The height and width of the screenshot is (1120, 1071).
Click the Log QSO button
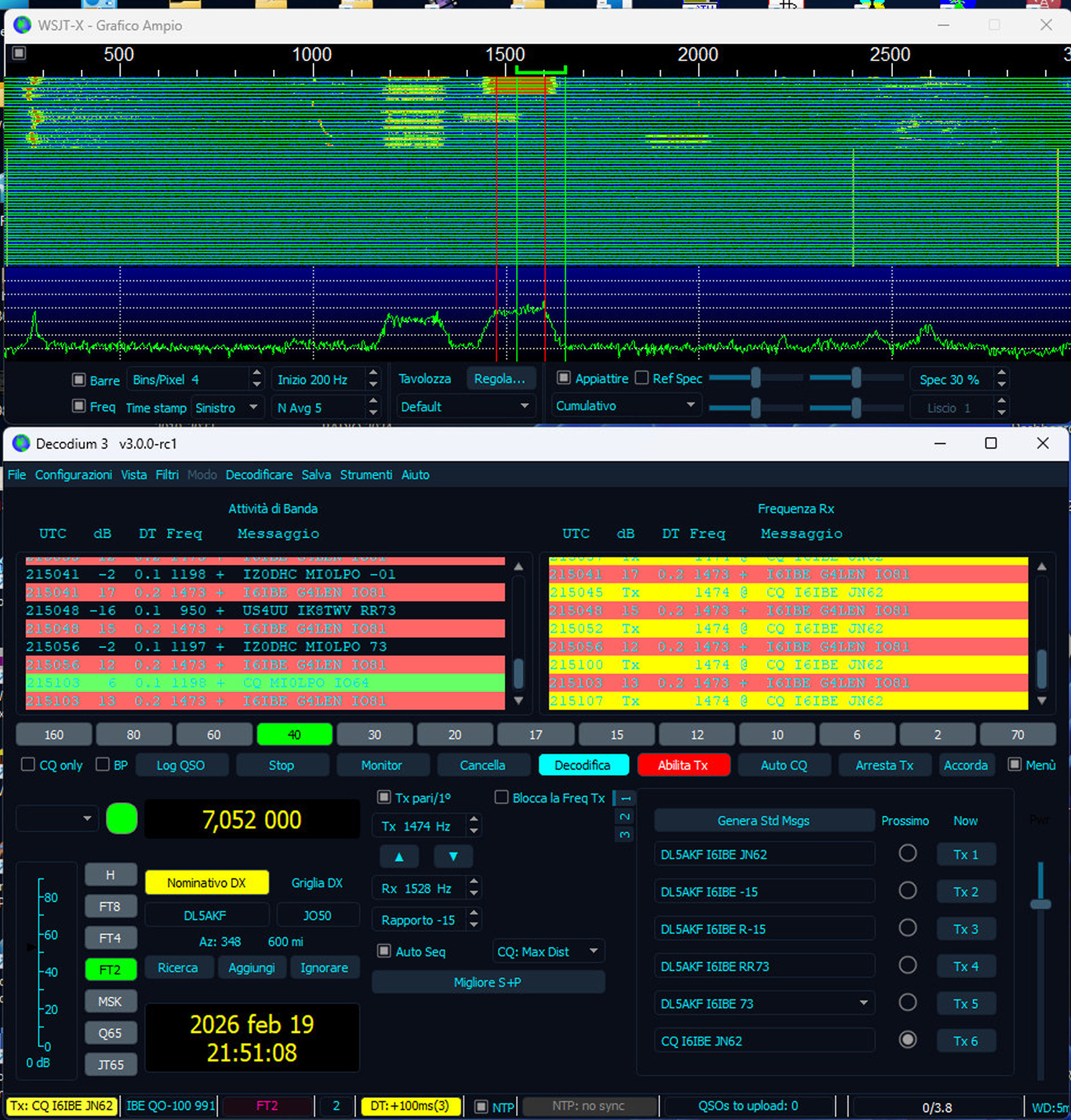tap(181, 765)
